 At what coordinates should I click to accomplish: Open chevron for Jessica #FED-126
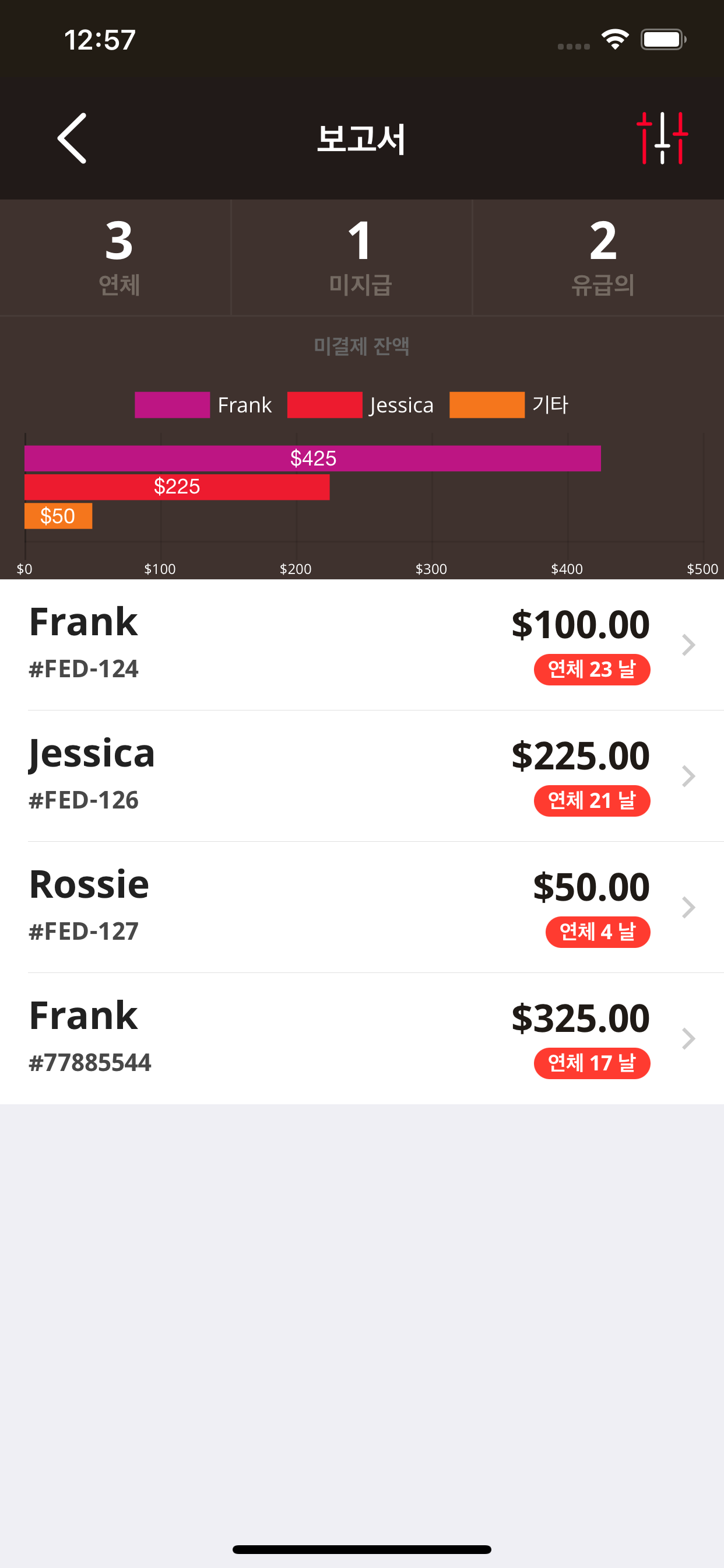pos(688,776)
